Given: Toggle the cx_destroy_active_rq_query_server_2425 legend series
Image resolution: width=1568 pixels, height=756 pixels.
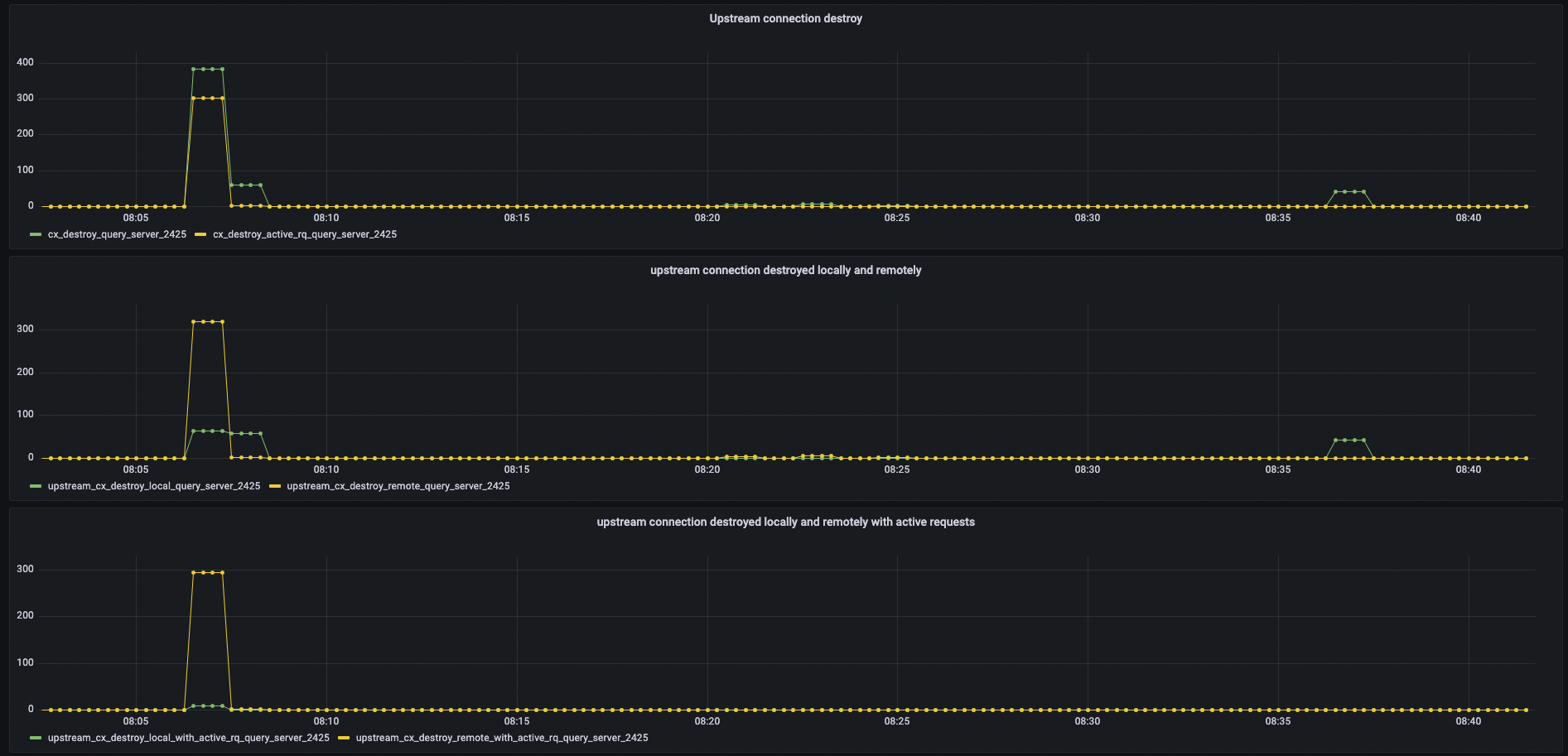Looking at the screenshot, I should pyautogui.click(x=305, y=234).
